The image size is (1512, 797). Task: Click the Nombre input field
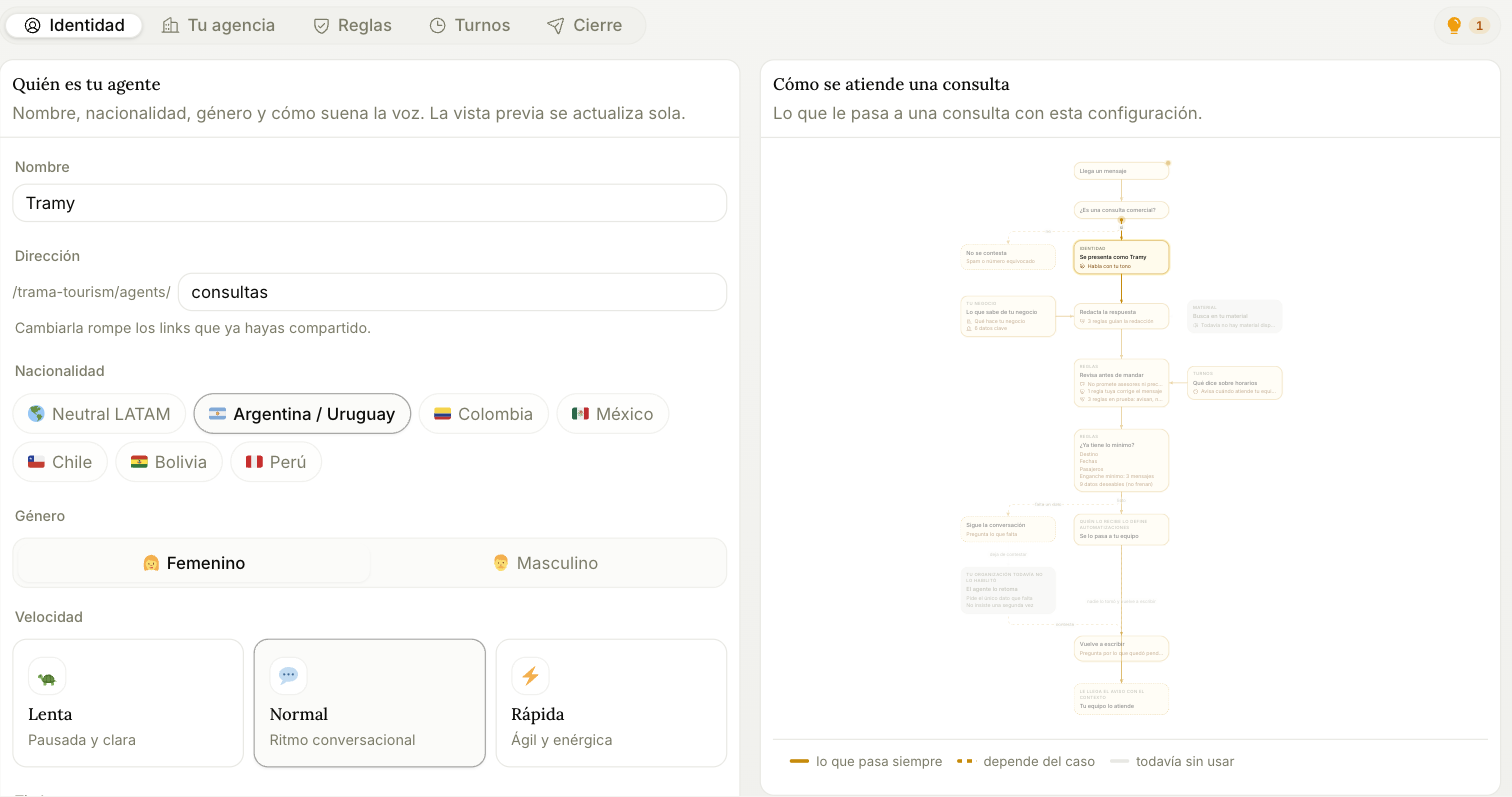coord(370,203)
